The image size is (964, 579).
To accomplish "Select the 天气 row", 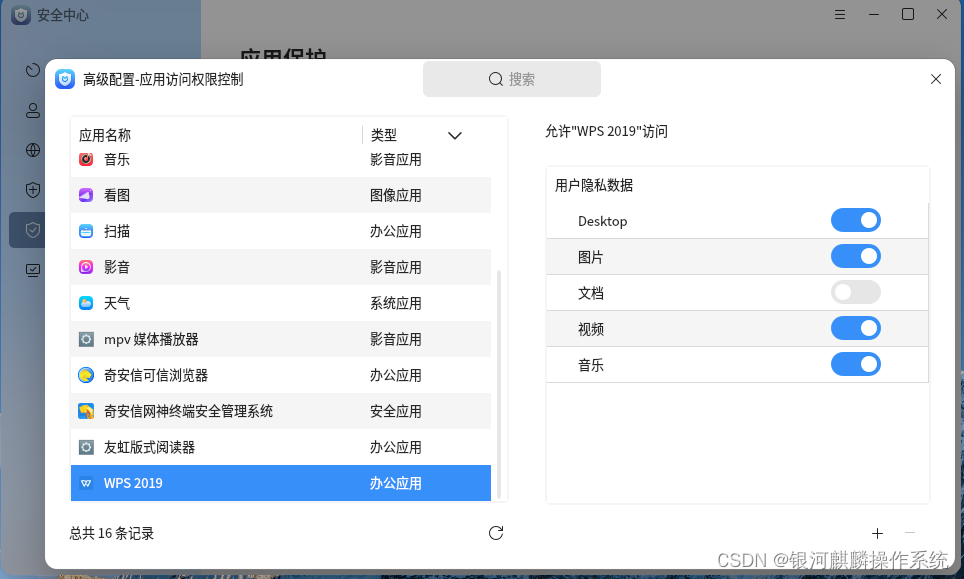I will click(x=281, y=303).
